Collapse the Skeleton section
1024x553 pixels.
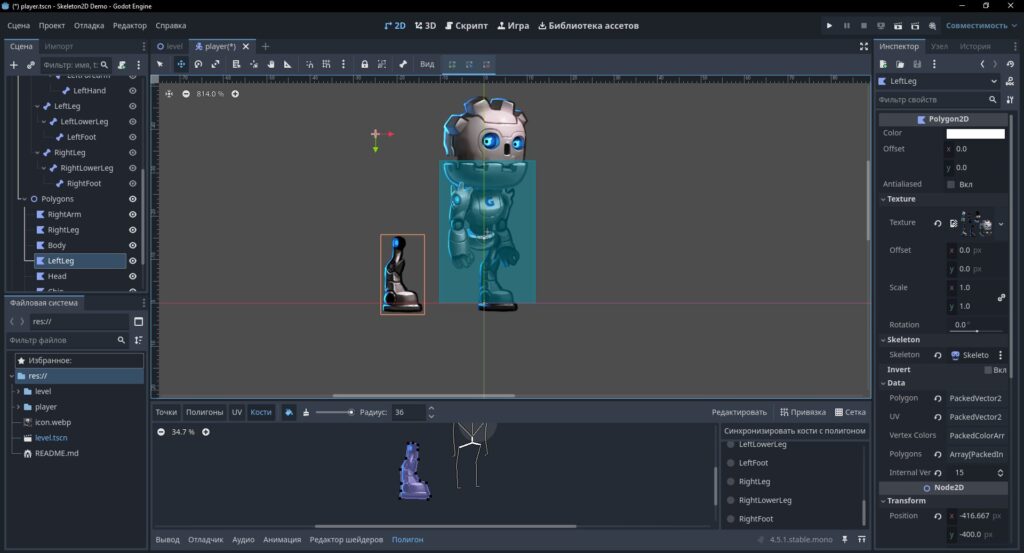coord(883,340)
